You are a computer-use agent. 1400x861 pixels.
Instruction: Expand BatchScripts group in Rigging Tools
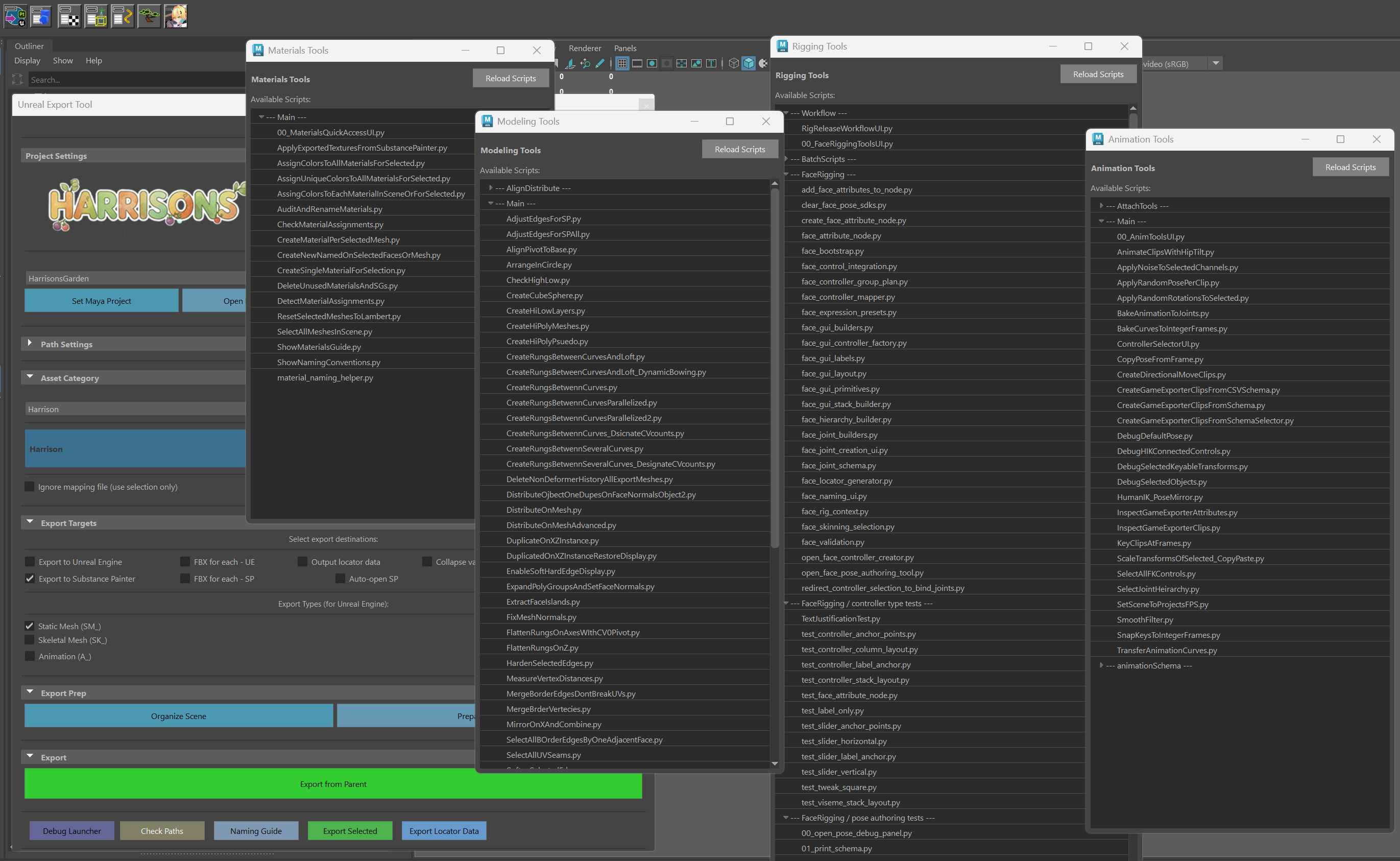pyautogui.click(x=786, y=159)
